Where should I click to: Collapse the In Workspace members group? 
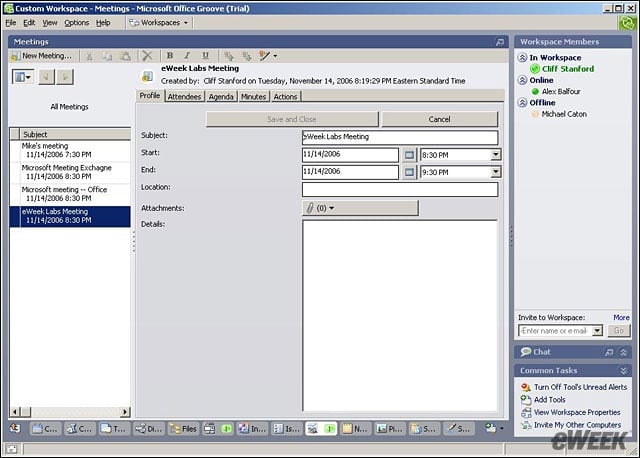click(522, 58)
